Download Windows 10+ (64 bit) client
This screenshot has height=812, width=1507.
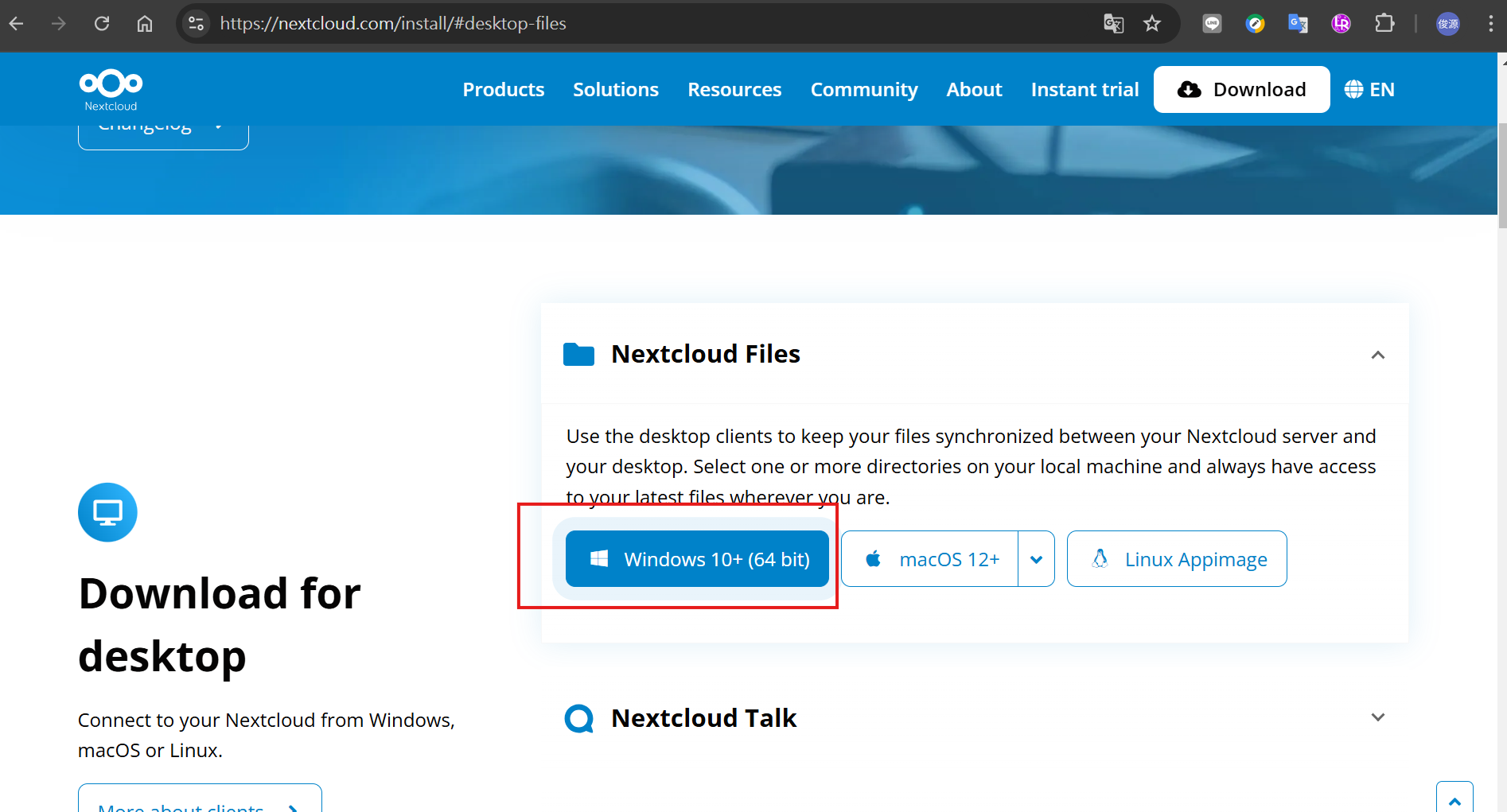tap(697, 559)
